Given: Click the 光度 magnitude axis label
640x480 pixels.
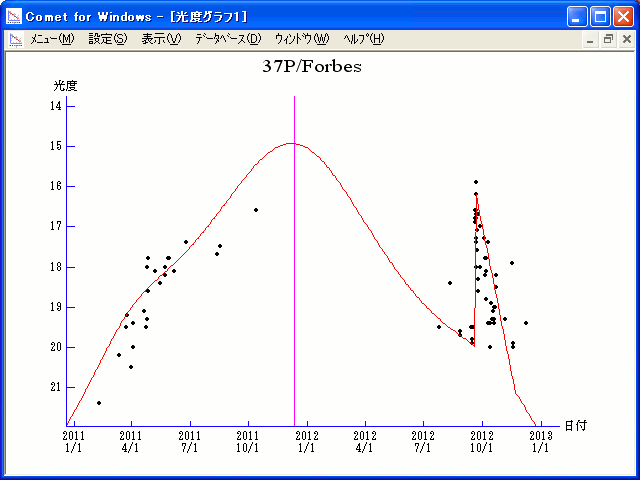Looking at the screenshot, I should pos(65,86).
